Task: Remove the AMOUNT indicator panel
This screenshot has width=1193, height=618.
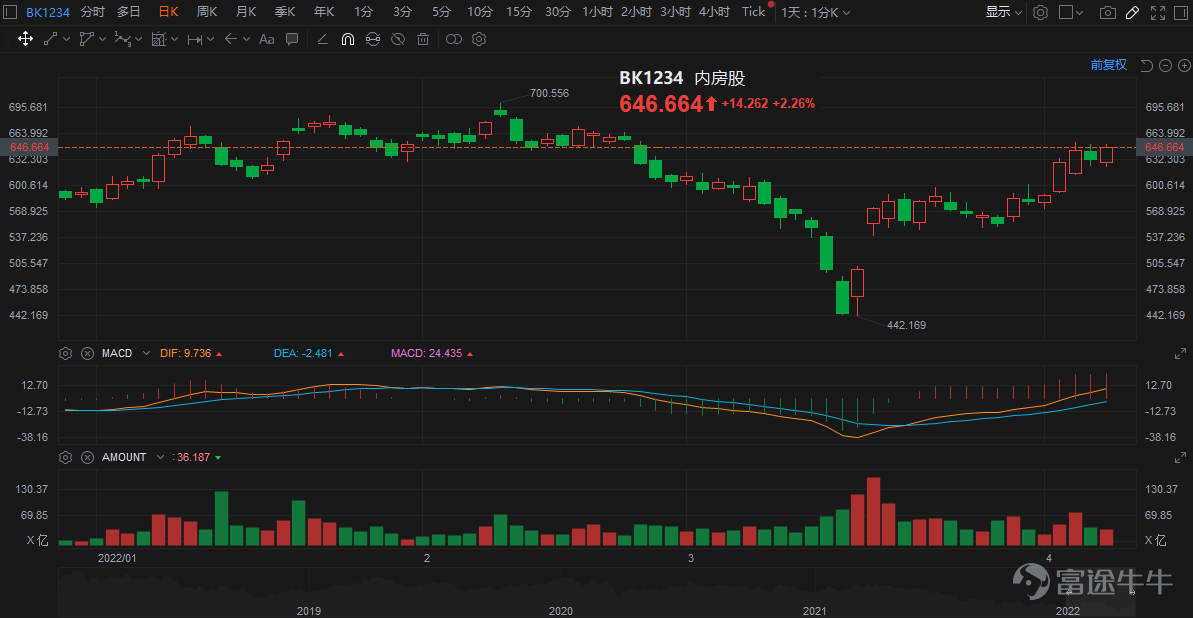Action: pos(87,457)
